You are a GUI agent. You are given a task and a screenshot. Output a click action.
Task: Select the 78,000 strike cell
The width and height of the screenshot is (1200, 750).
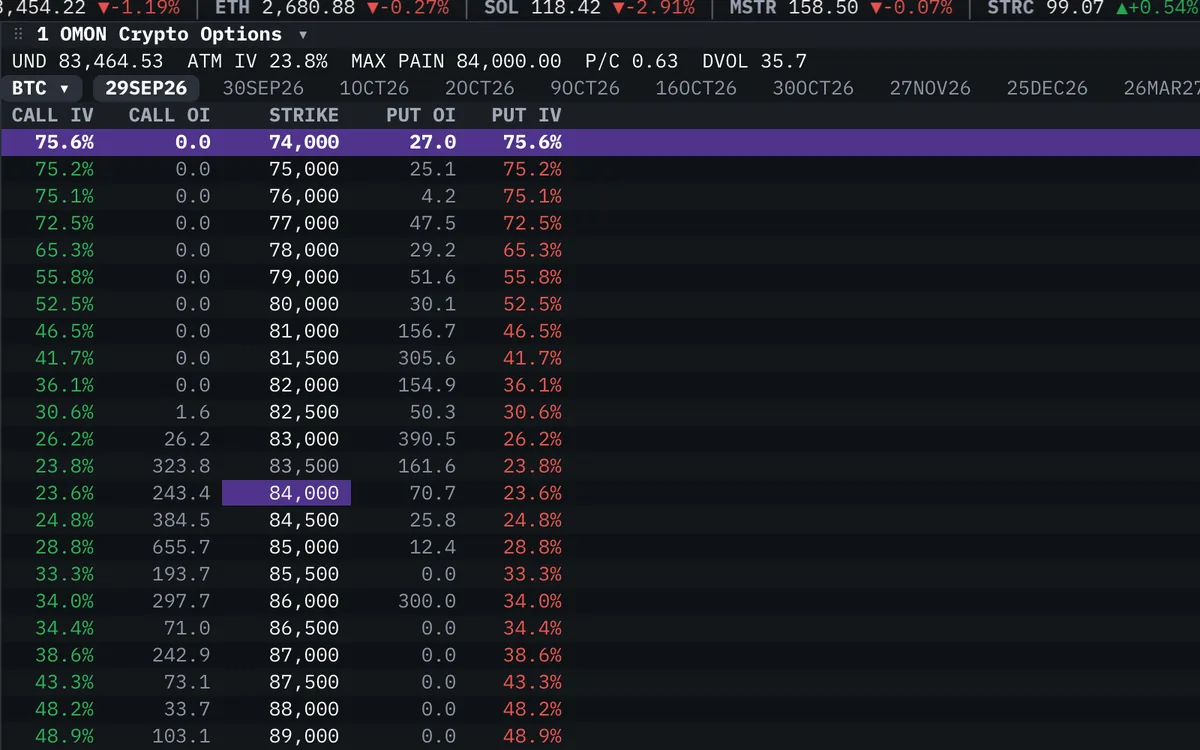coord(304,250)
